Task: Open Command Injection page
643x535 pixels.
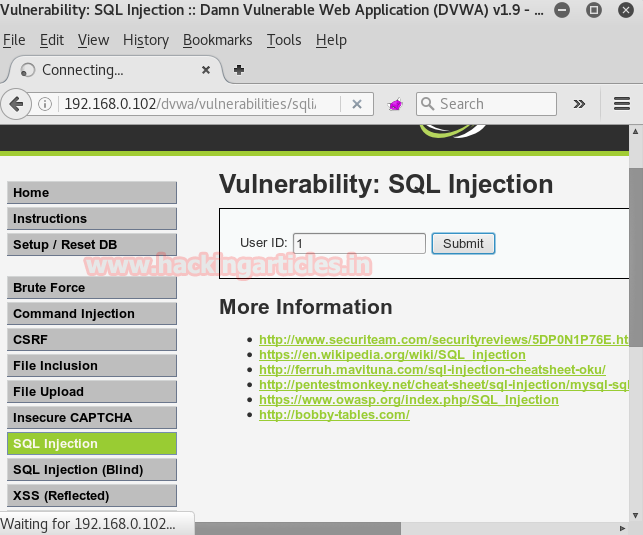Action: pyautogui.click(x=92, y=314)
